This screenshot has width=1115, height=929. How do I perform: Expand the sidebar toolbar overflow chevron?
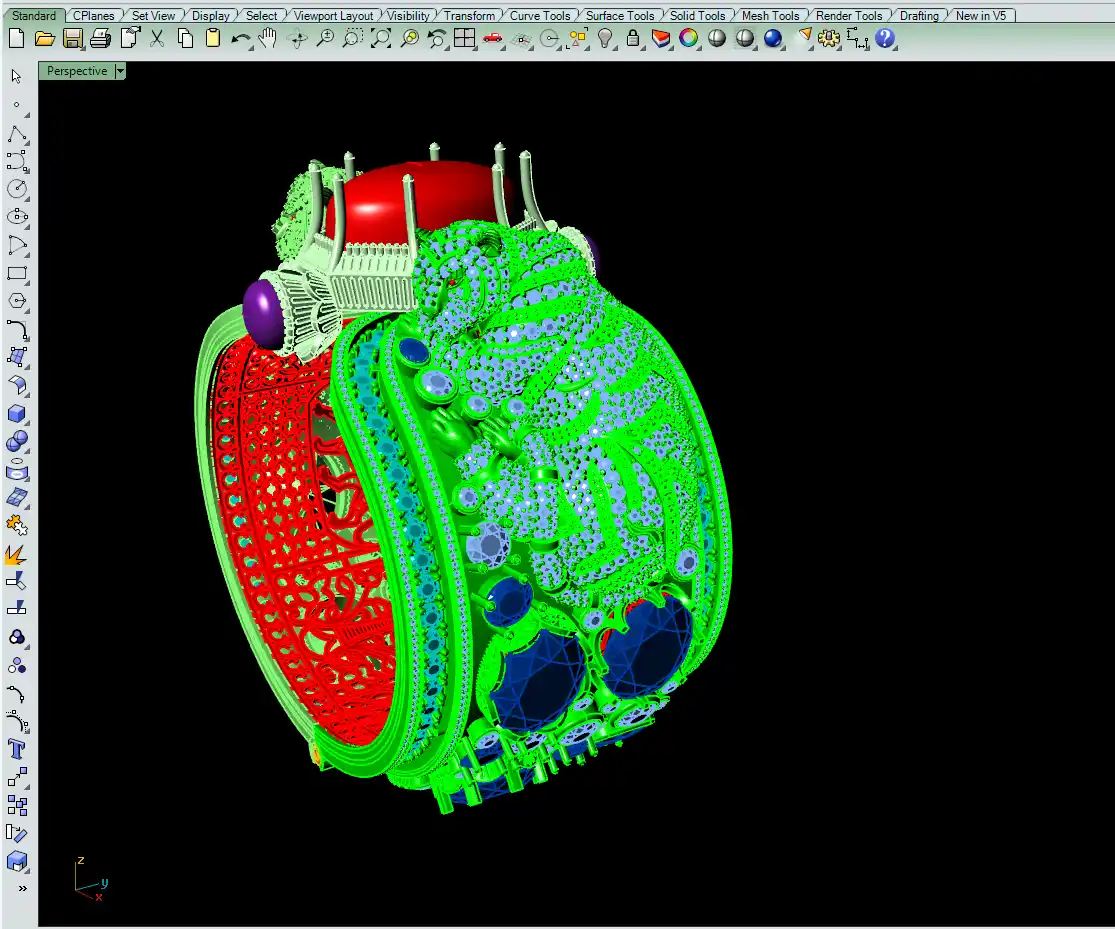click(22, 888)
